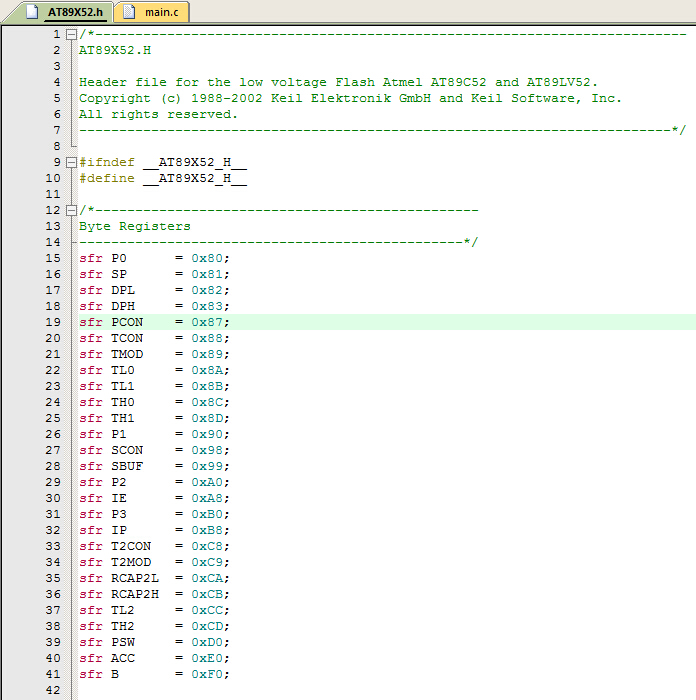This screenshot has height=700, width=696.
Task: Click on 'sfr TL0 = 0x8A;'
Action: click(x=154, y=371)
